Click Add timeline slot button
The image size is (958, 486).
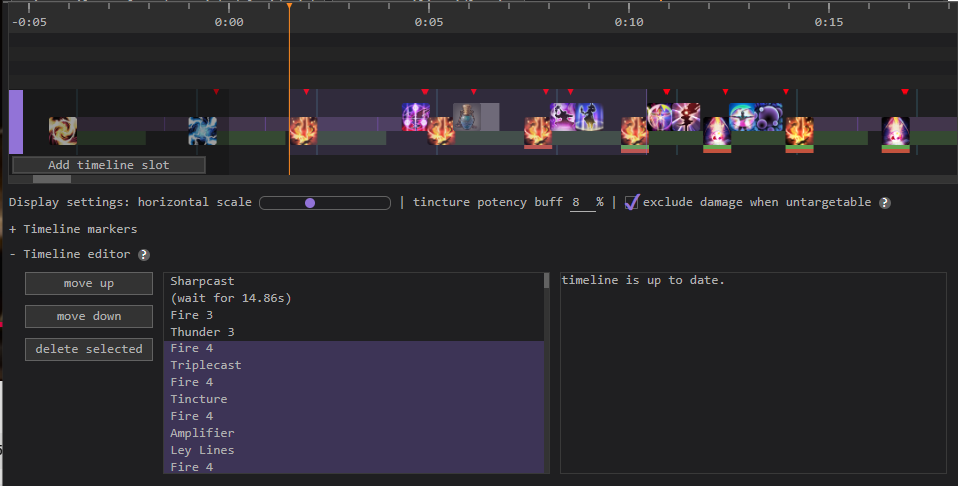[x=108, y=165]
